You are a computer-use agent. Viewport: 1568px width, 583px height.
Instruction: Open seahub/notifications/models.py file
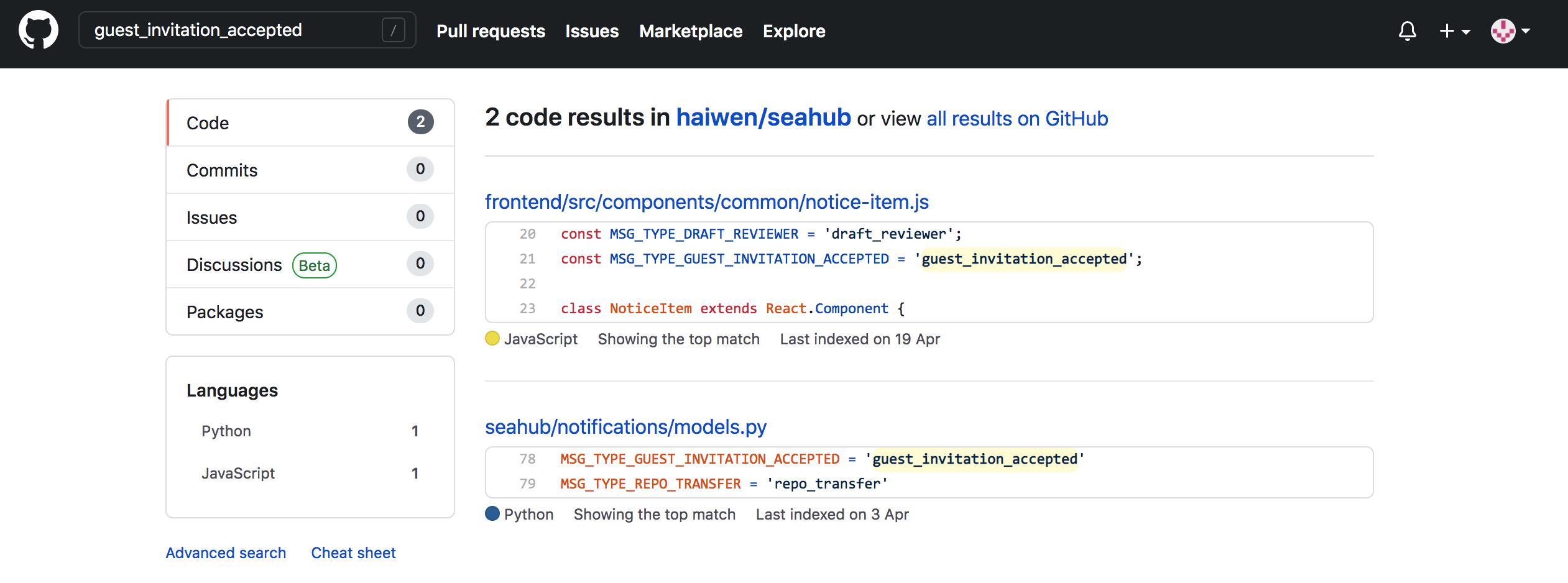625,427
